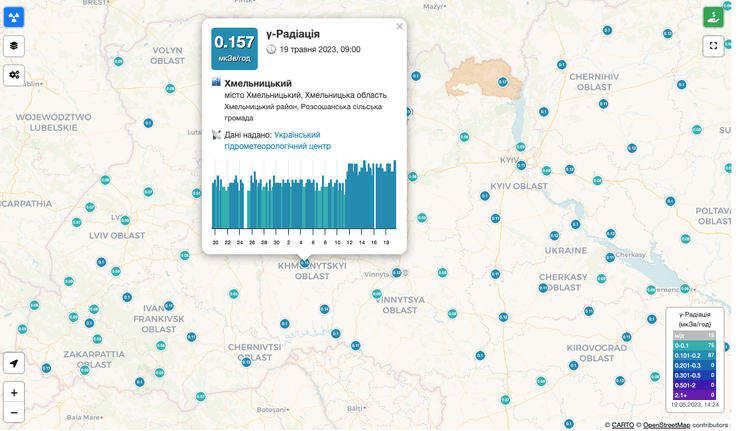This screenshot has height=431, width=740.
Task: Close the Хмельницький radiation popup
Action: [399, 27]
